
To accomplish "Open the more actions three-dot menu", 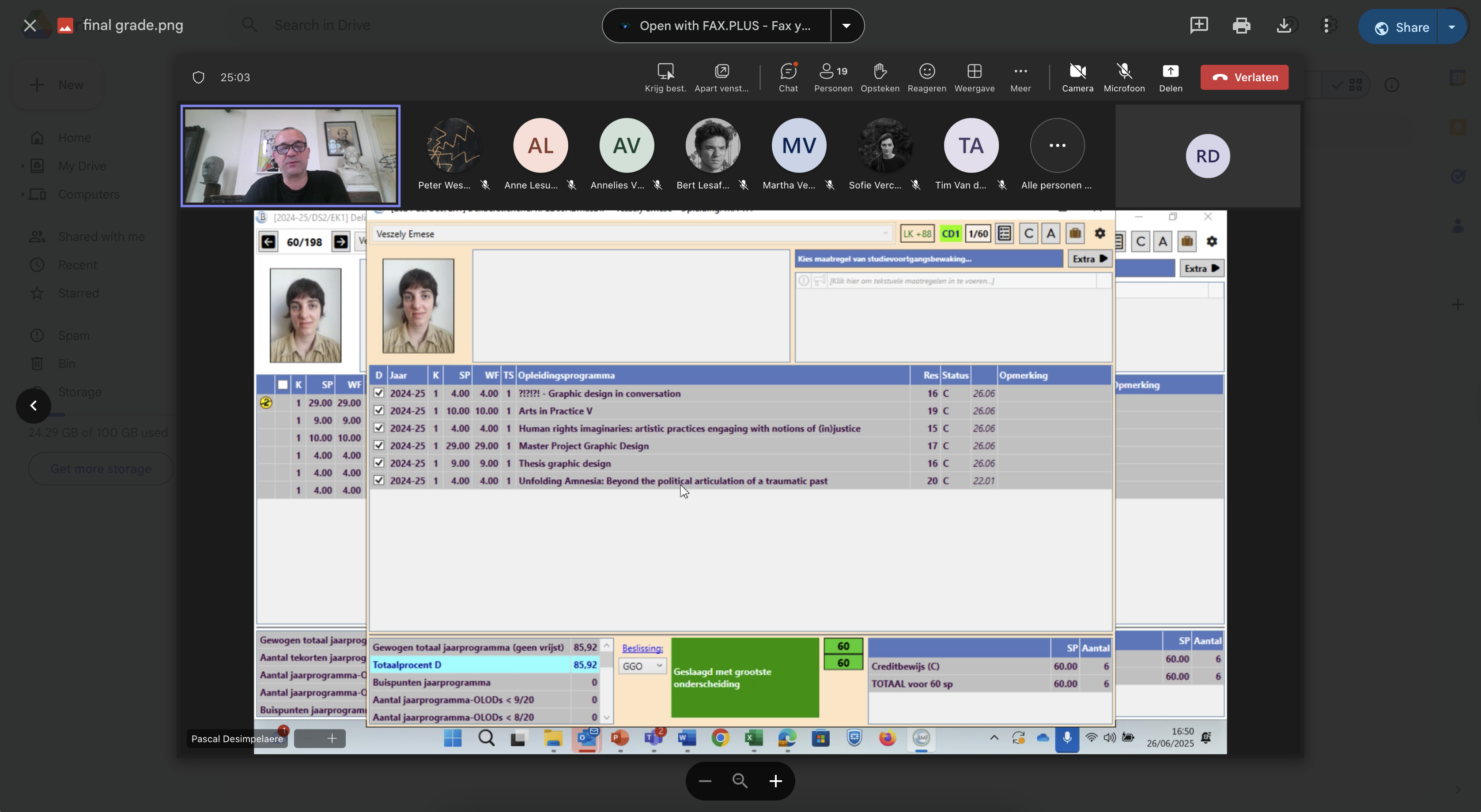I will pos(1326,25).
